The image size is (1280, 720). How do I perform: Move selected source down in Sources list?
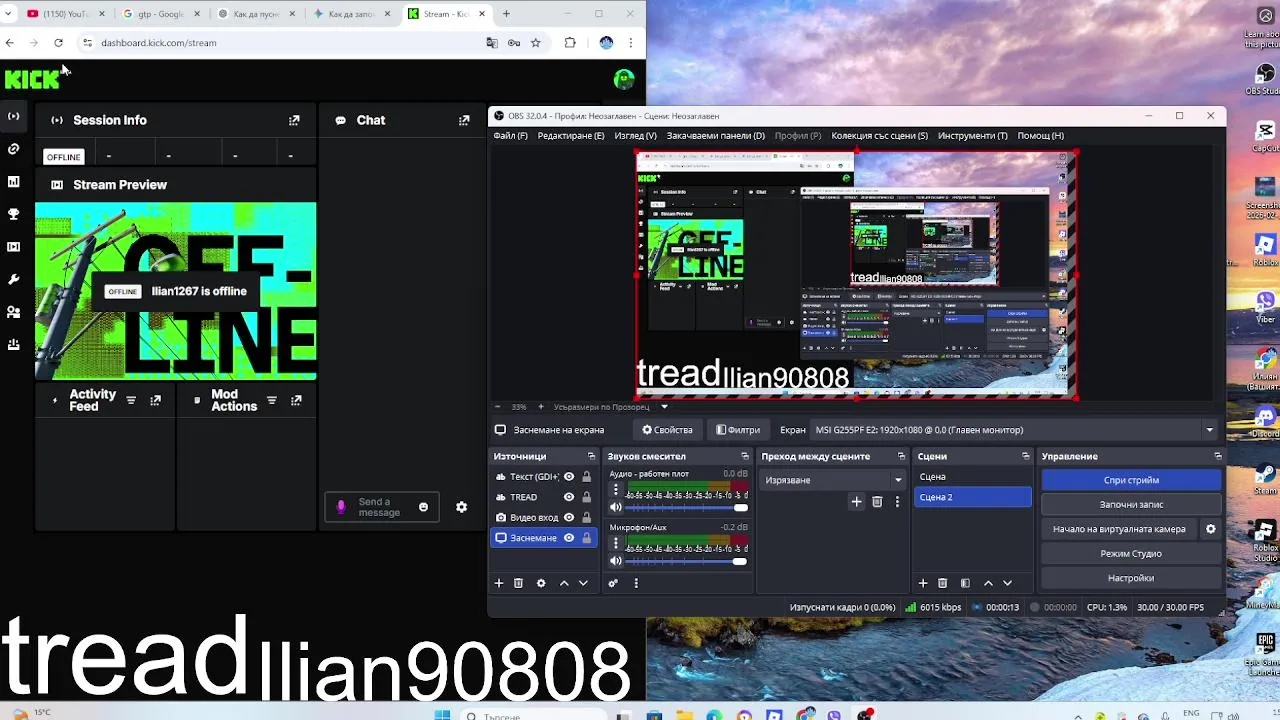(x=583, y=583)
